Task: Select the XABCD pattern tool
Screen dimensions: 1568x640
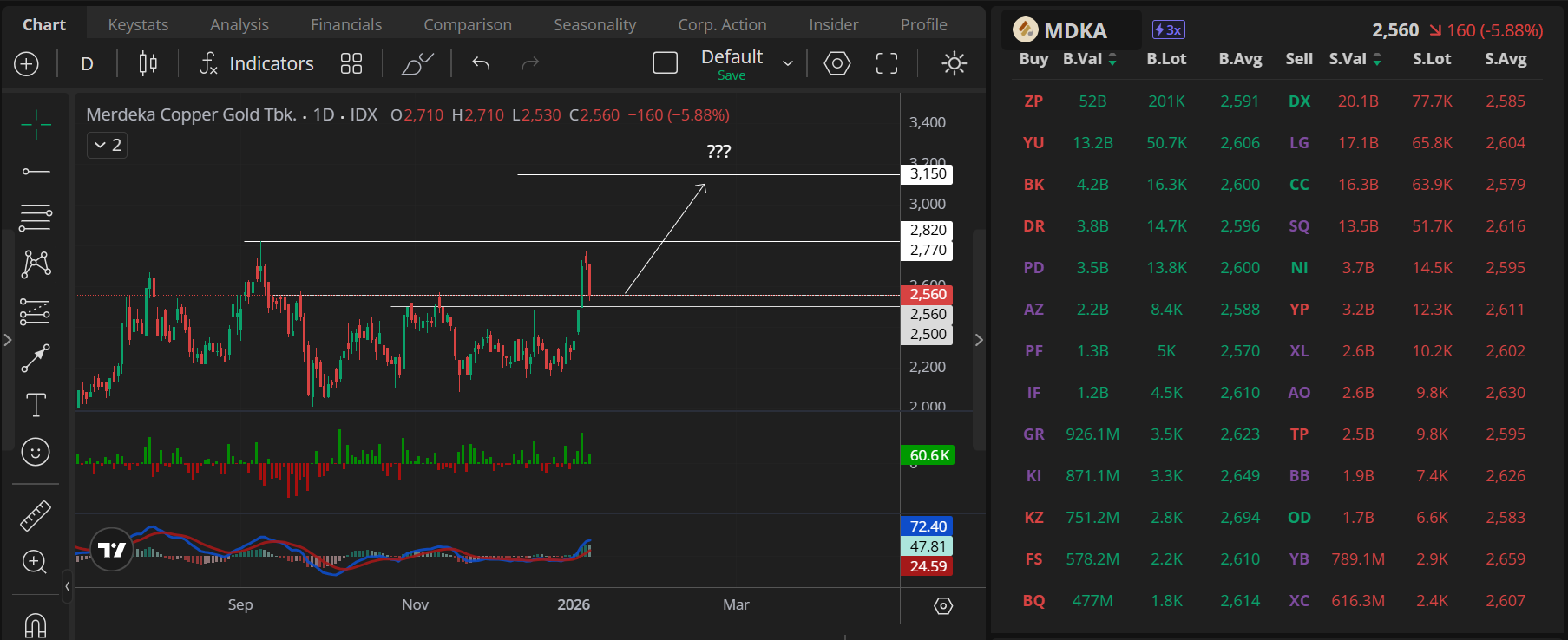Action: pos(36,264)
